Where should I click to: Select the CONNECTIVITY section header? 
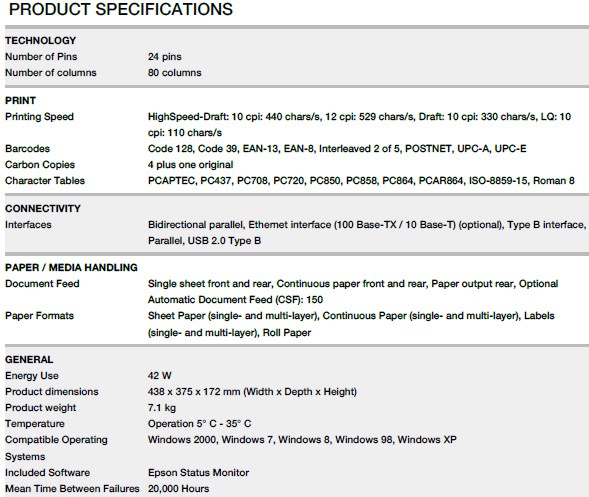coord(43,208)
